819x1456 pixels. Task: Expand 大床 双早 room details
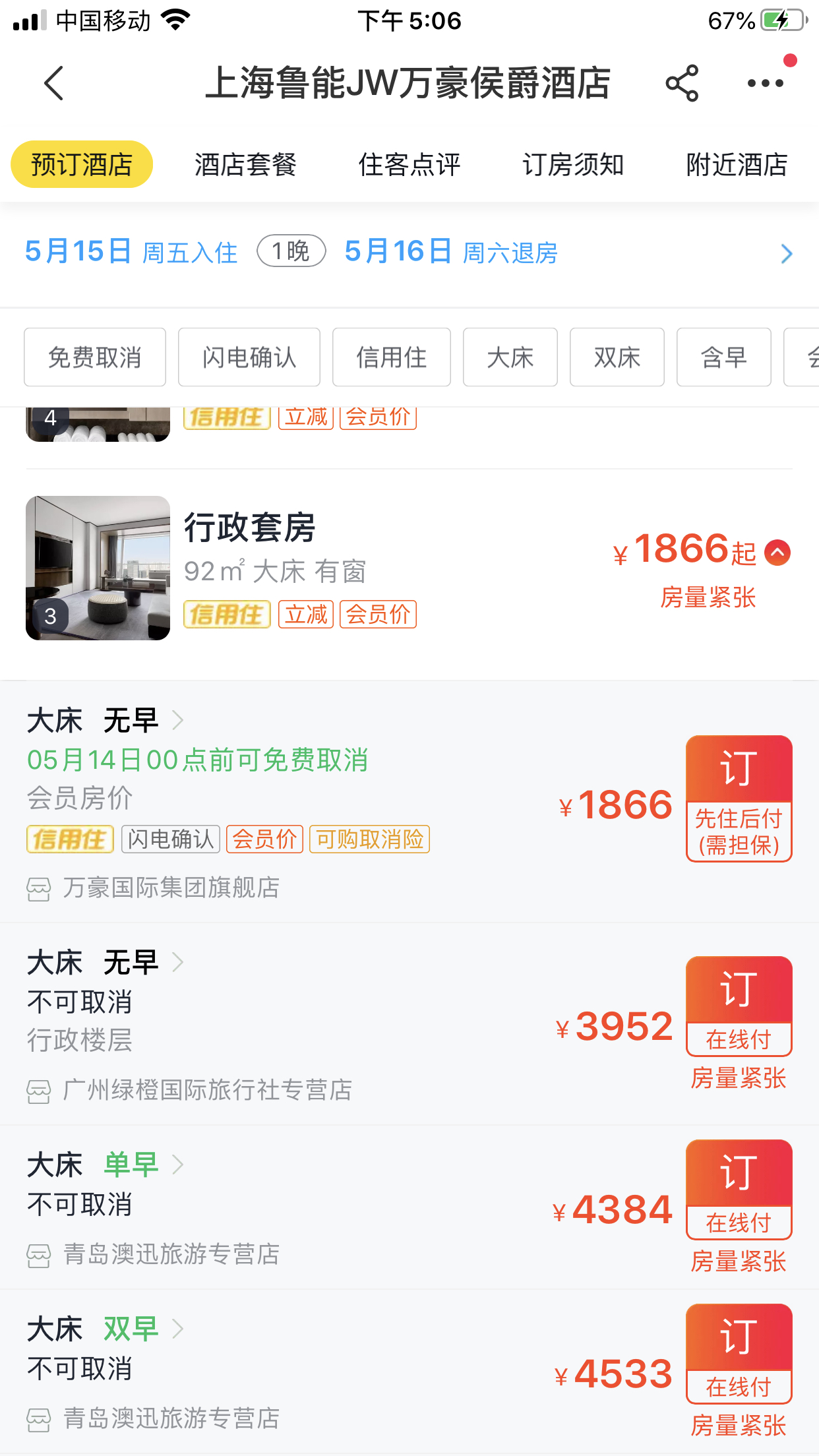coord(105,1329)
